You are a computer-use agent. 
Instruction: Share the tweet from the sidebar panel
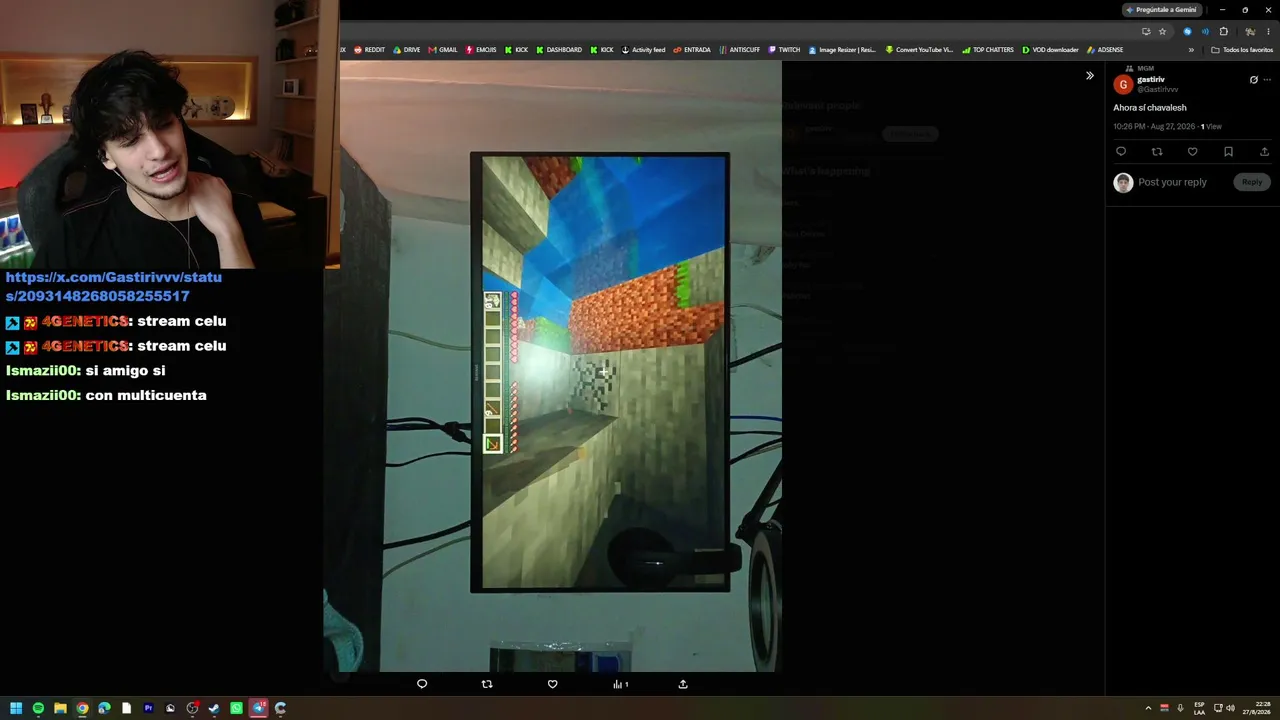pyautogui.click(x=1264, y=152)
